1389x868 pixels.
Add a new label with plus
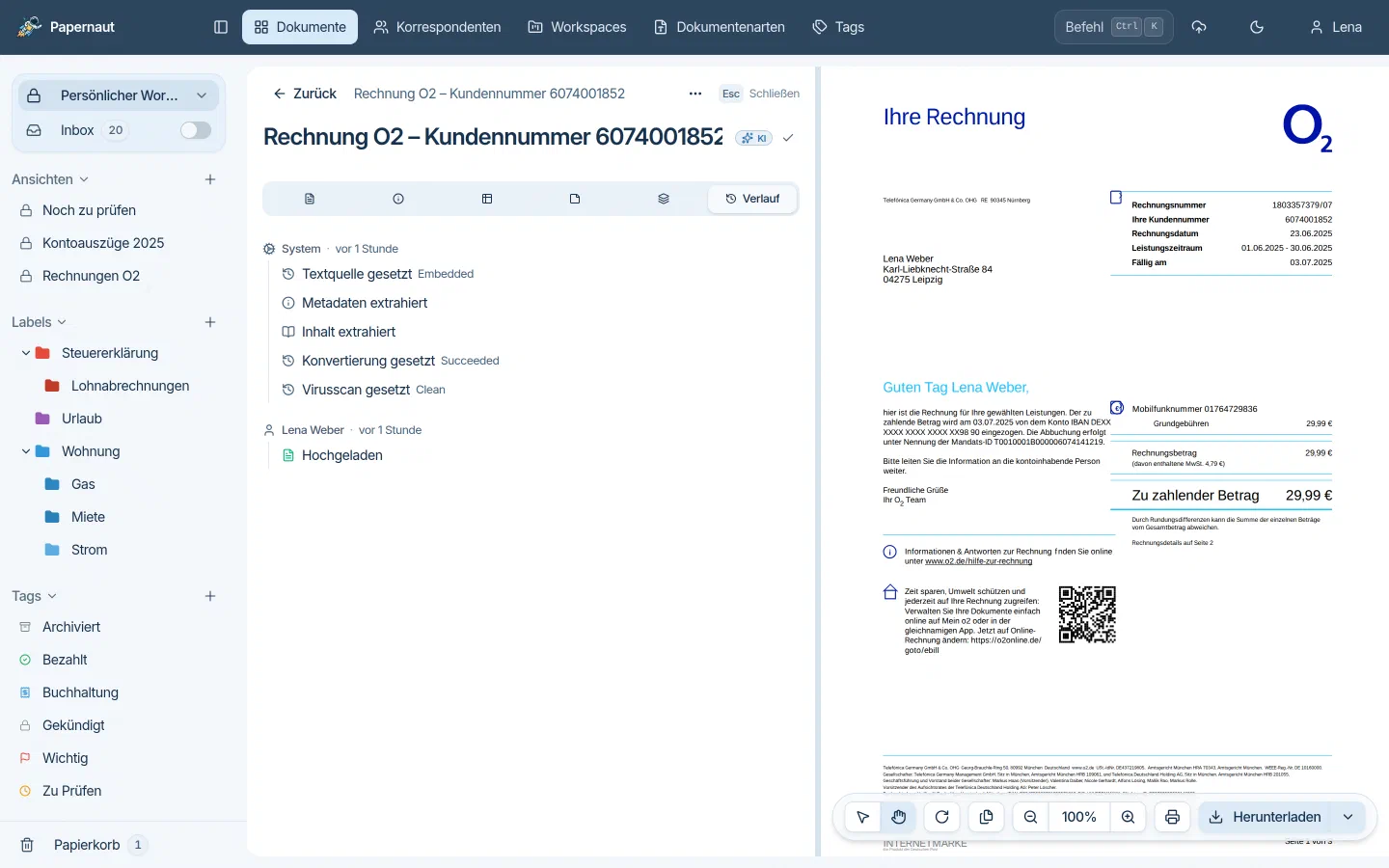pyautogui.click(x=210, y=322)
